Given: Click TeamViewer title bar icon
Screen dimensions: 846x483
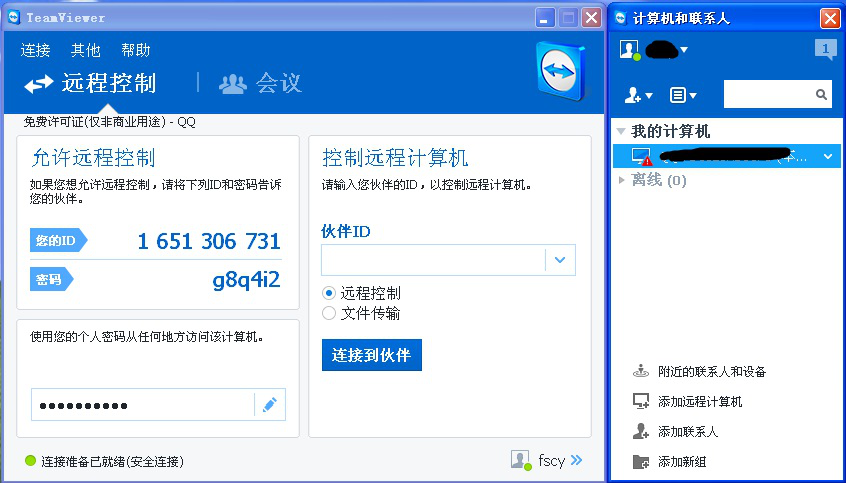Looking at the screenshot, I should click(x=14, y=17).
